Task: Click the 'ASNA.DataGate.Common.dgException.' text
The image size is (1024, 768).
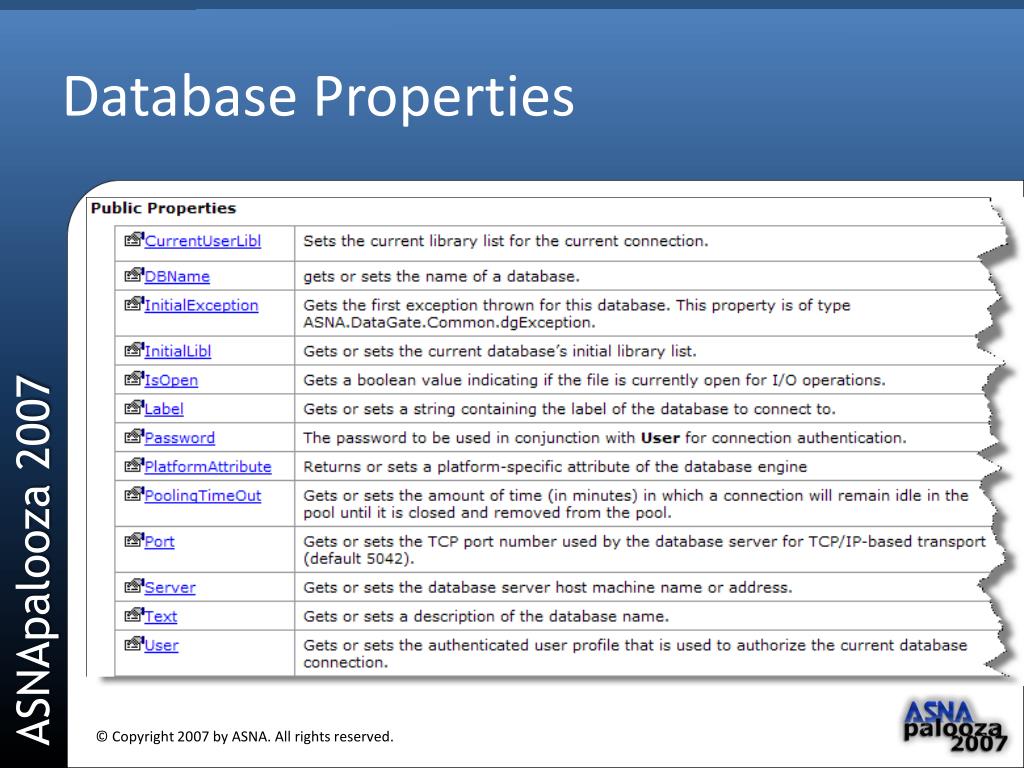Action: pyautogui.click(x=449, y=323)
